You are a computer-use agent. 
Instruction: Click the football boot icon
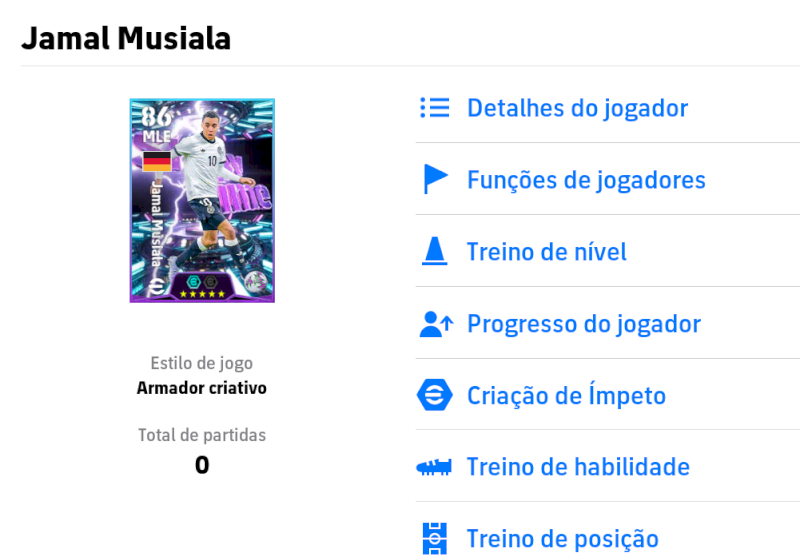tap(434, 467)
